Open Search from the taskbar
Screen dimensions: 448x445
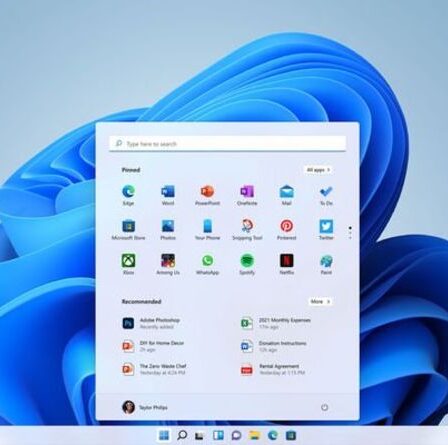(182, 435)
